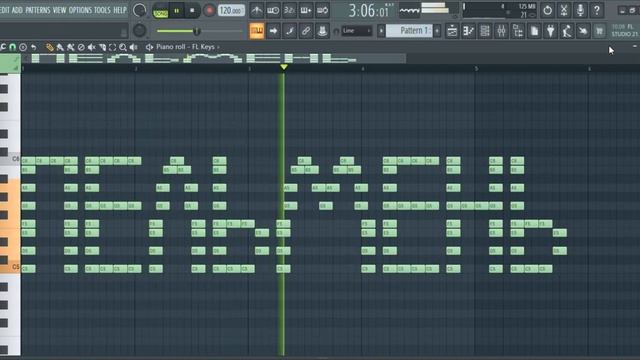Click the shopping cart icon
Screen dimensions: 640x360
(x=599, y=31)
